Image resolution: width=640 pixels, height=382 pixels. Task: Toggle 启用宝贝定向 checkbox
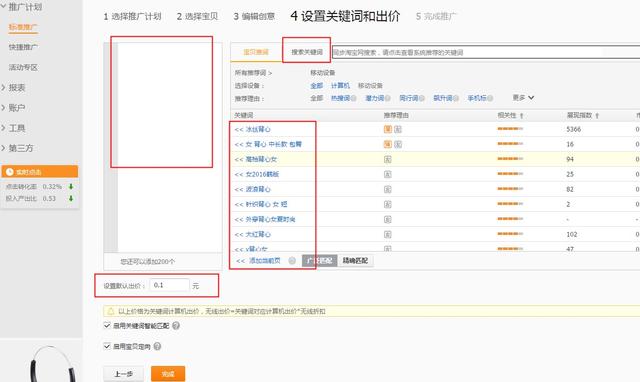click(x=107, y=346)
